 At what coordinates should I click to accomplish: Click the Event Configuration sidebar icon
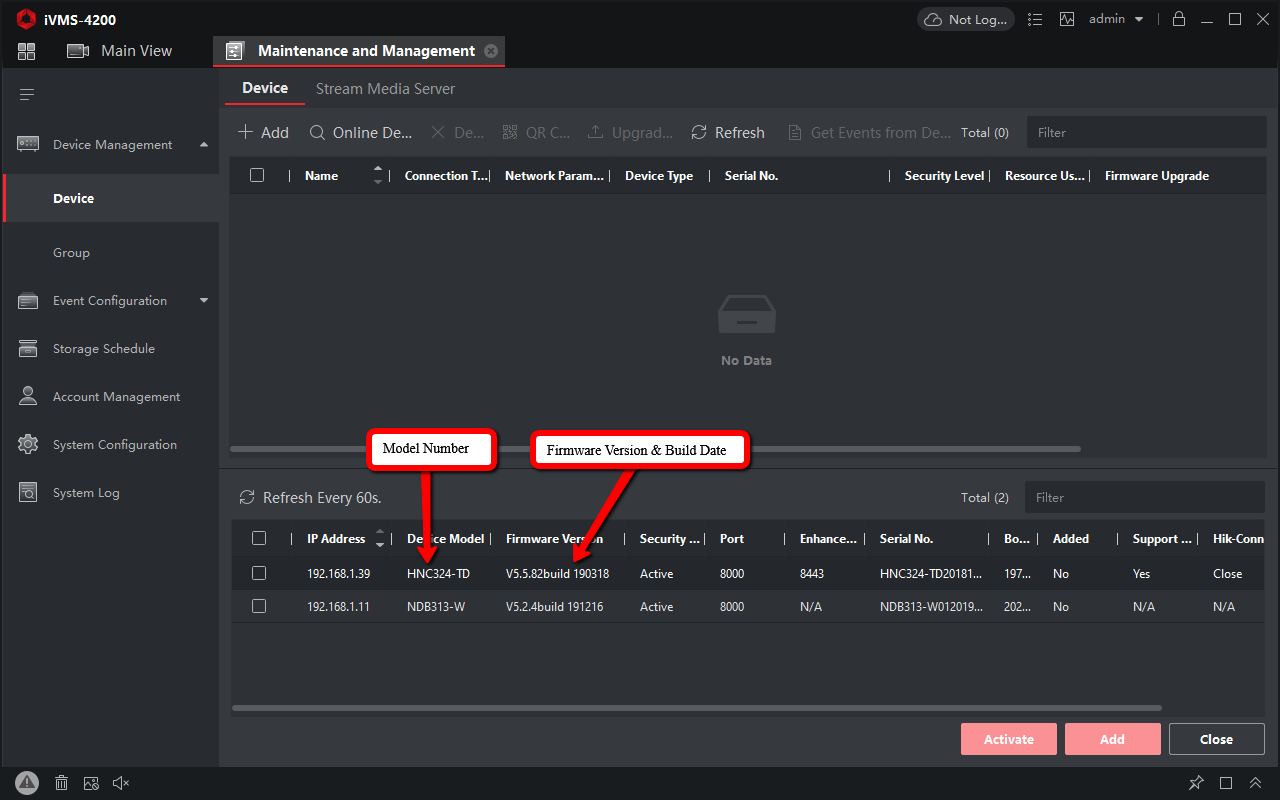point(28,301)
